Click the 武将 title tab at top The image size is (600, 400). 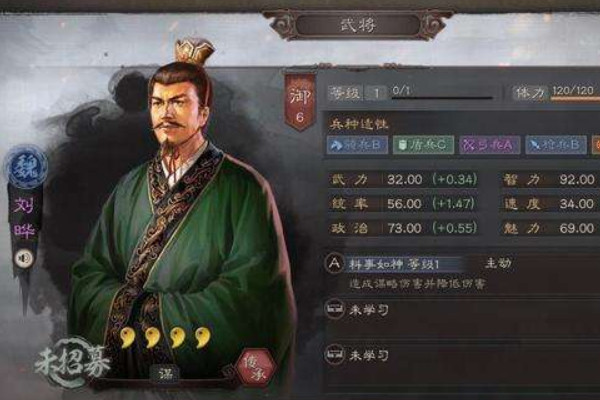coord(358,26)
